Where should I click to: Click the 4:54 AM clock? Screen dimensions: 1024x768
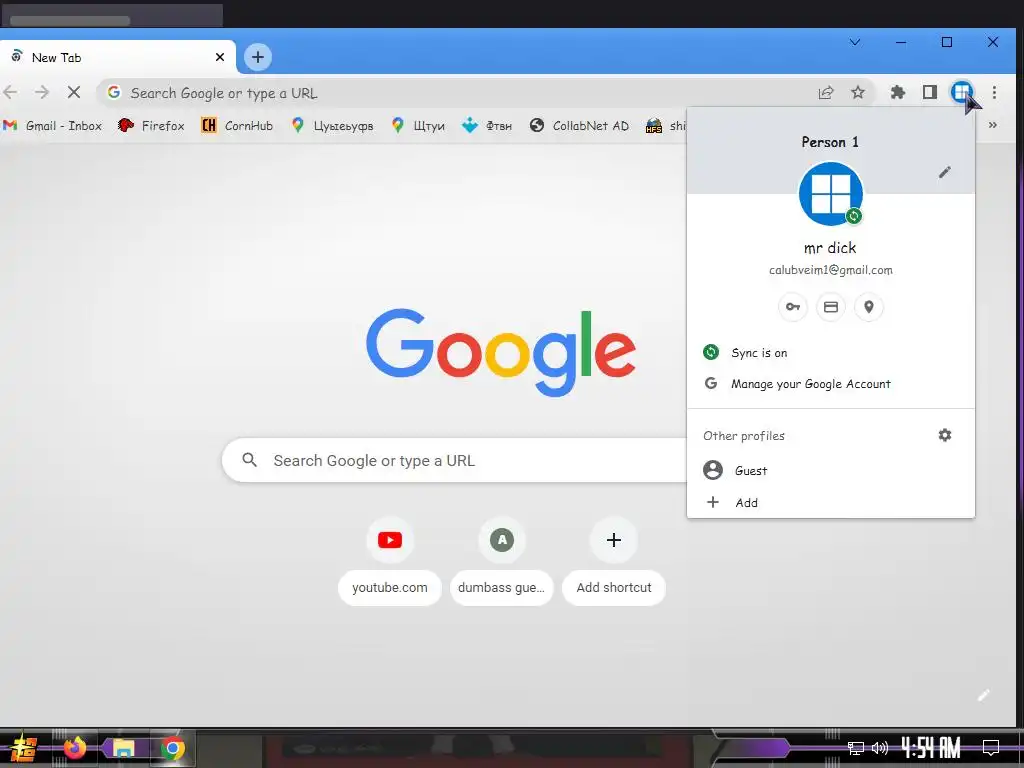coord(931,747)
